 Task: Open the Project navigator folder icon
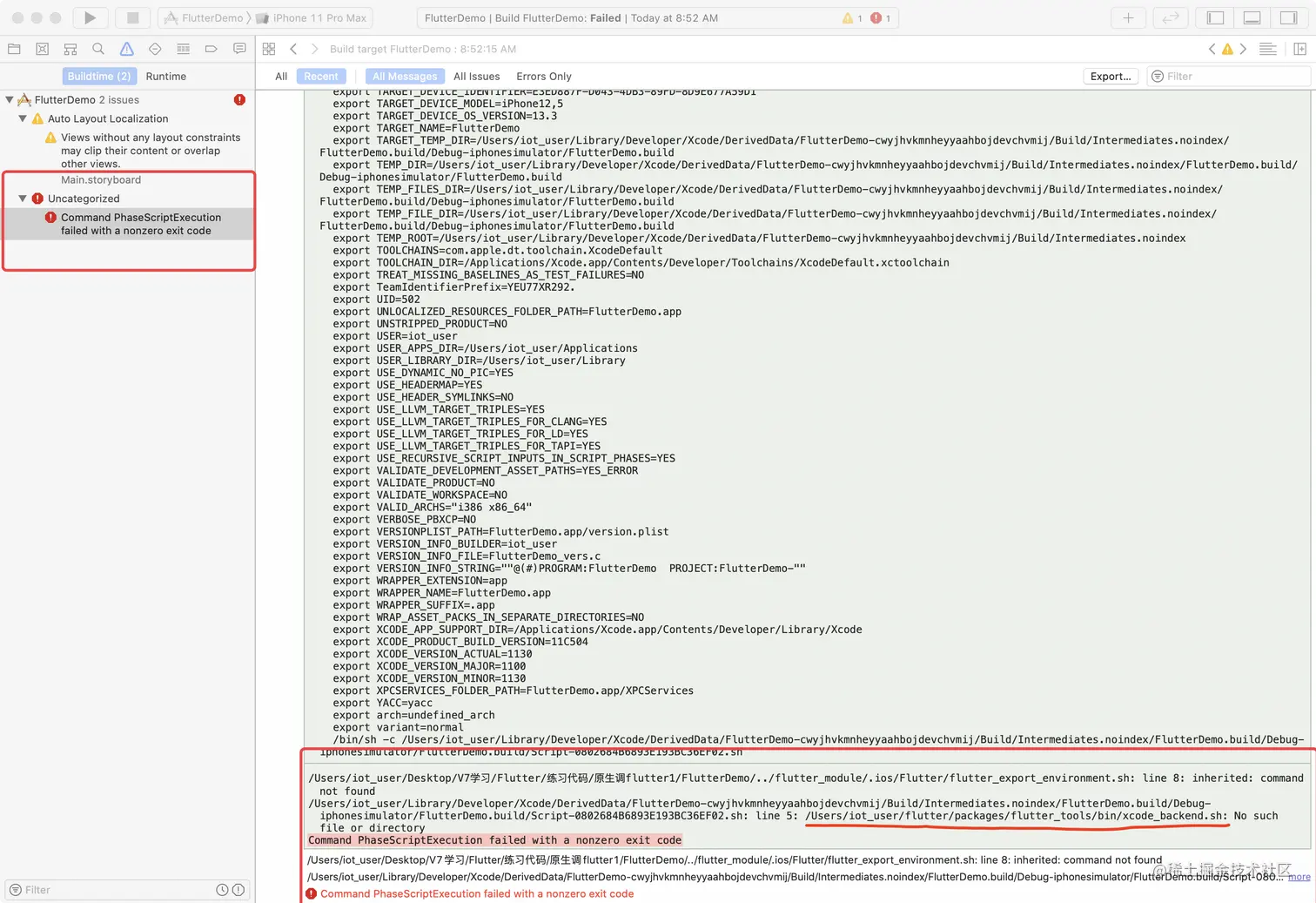[x=14, y=49]
